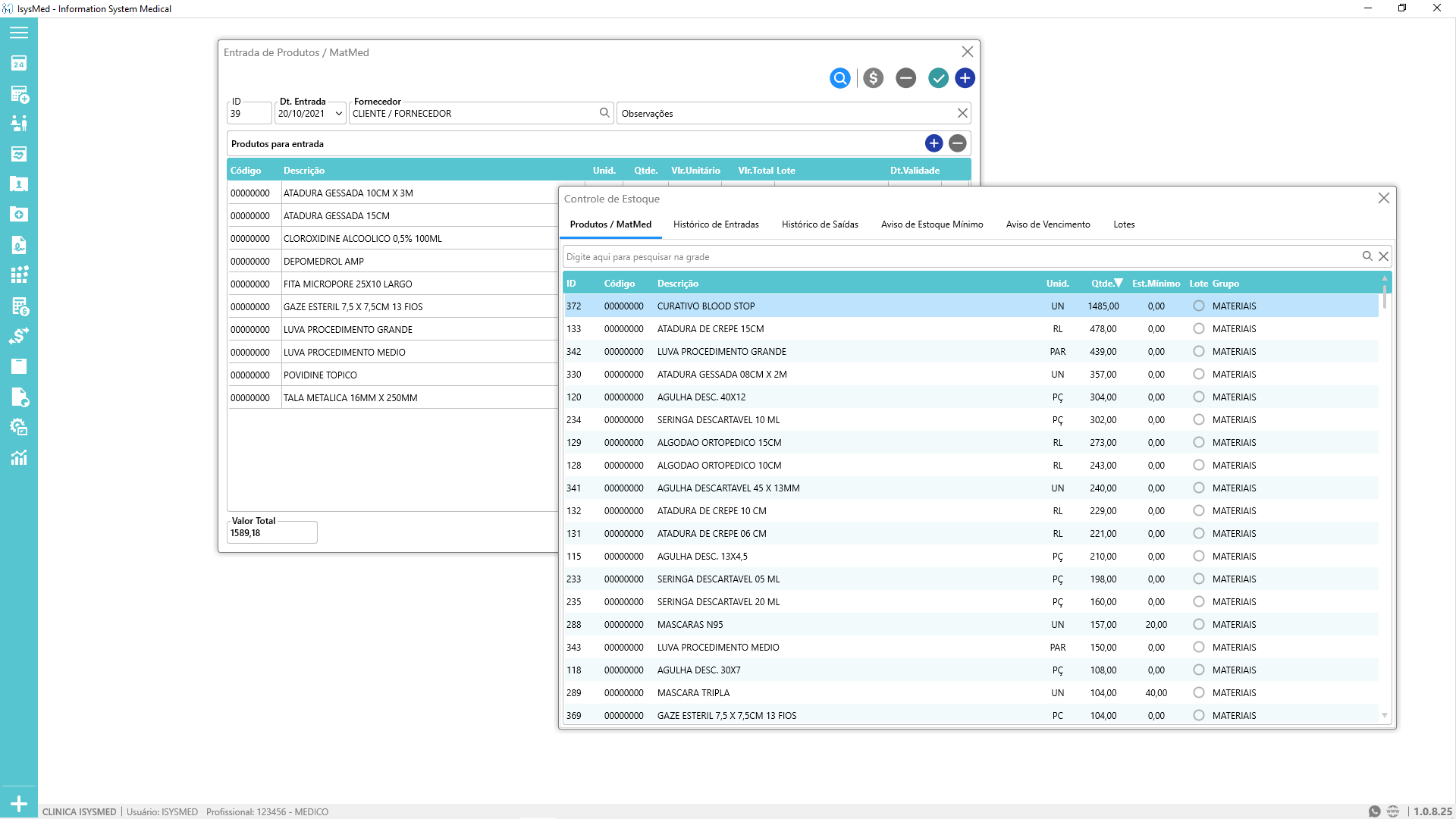
Task: Select Lote radio for AGULHA DESC. 40X12
Action: pyautogui.click(x=1198, y=397)
